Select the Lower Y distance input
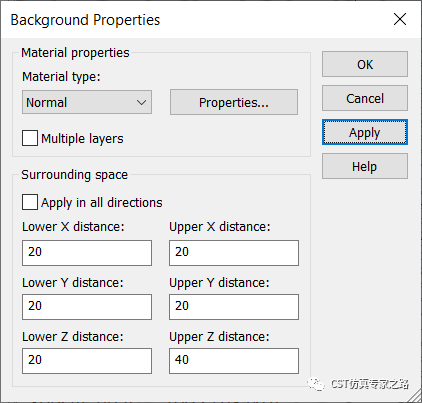 pos(87,307)
